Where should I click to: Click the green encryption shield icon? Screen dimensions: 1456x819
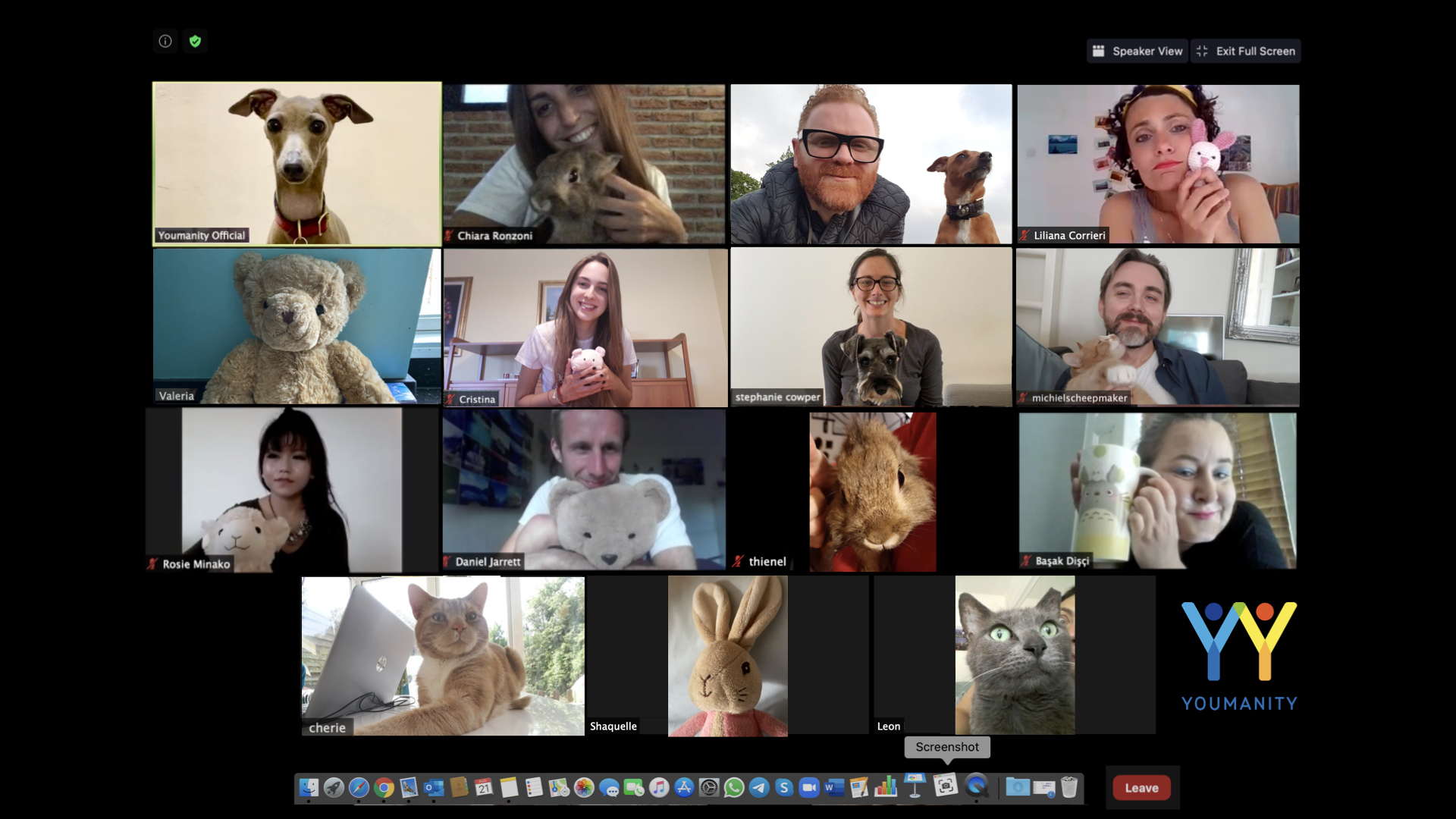[195, 41]
